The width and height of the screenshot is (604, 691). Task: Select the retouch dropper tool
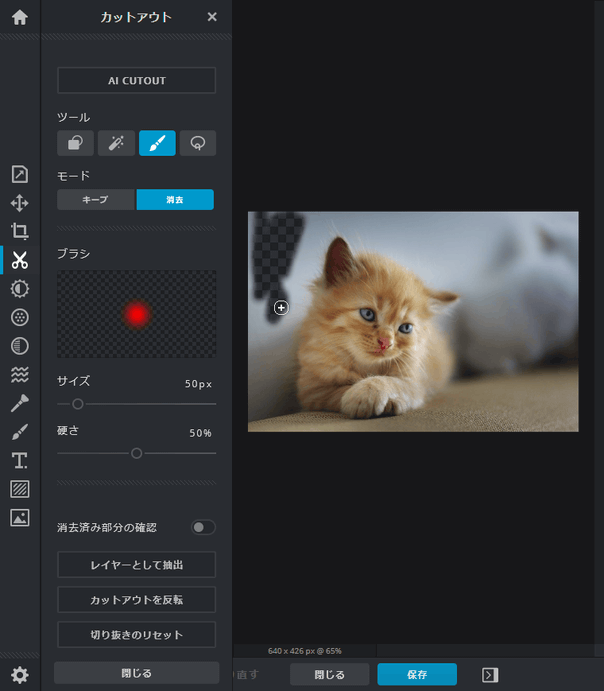click(x=20, y=403)
